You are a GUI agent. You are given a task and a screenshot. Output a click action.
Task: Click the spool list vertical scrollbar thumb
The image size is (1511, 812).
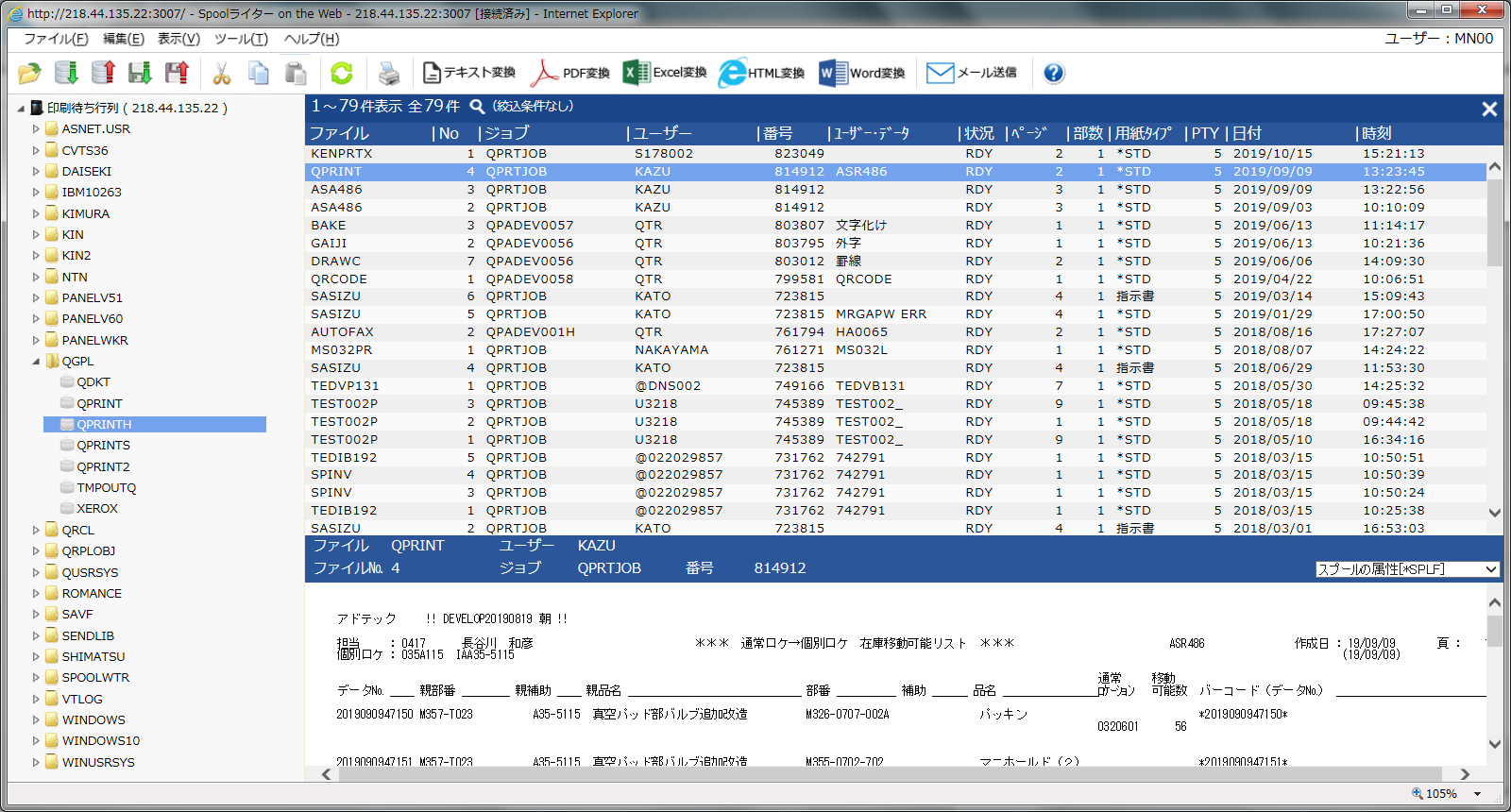[1494, 222]
